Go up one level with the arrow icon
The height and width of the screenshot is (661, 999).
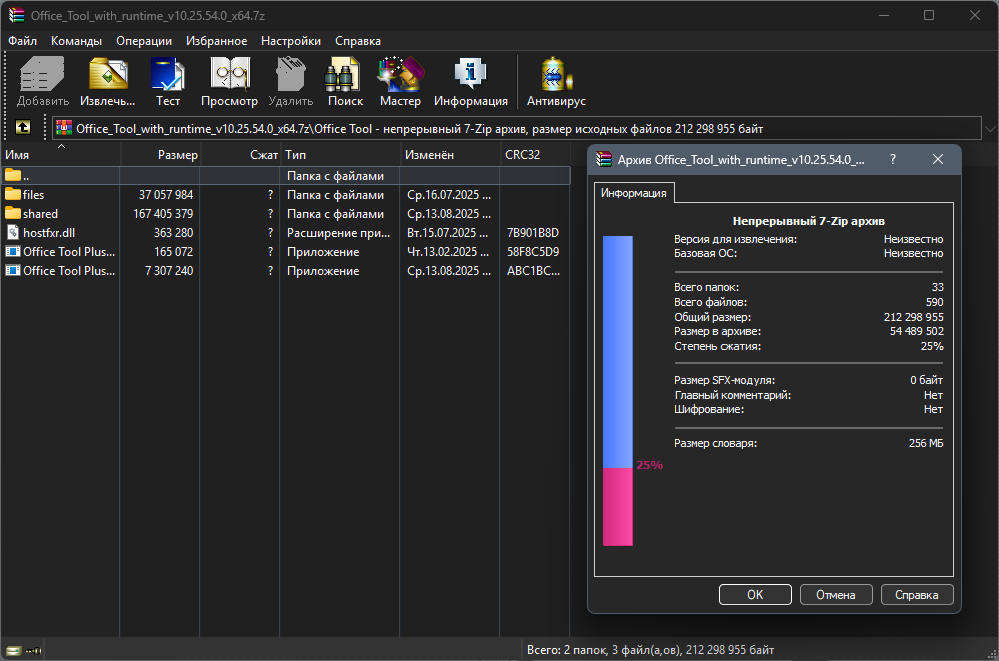[x=23, y=127]
